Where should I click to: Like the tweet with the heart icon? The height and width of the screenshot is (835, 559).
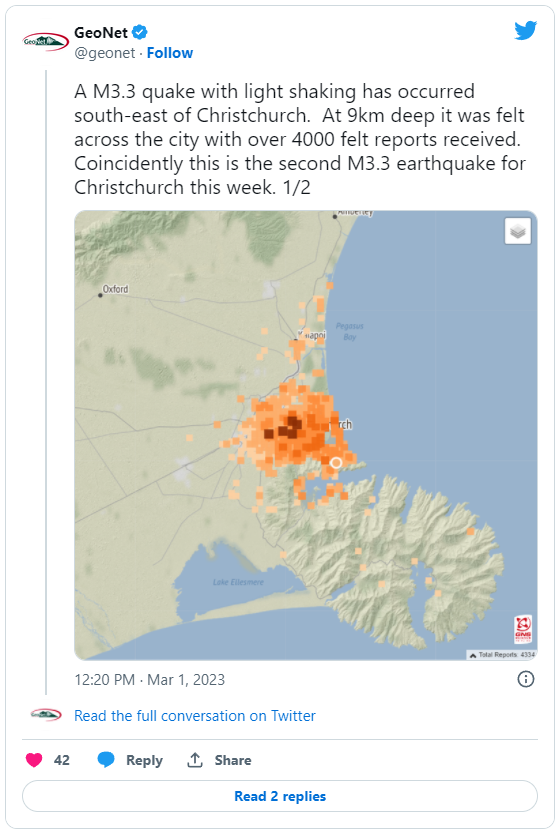(x=34, y=760)
